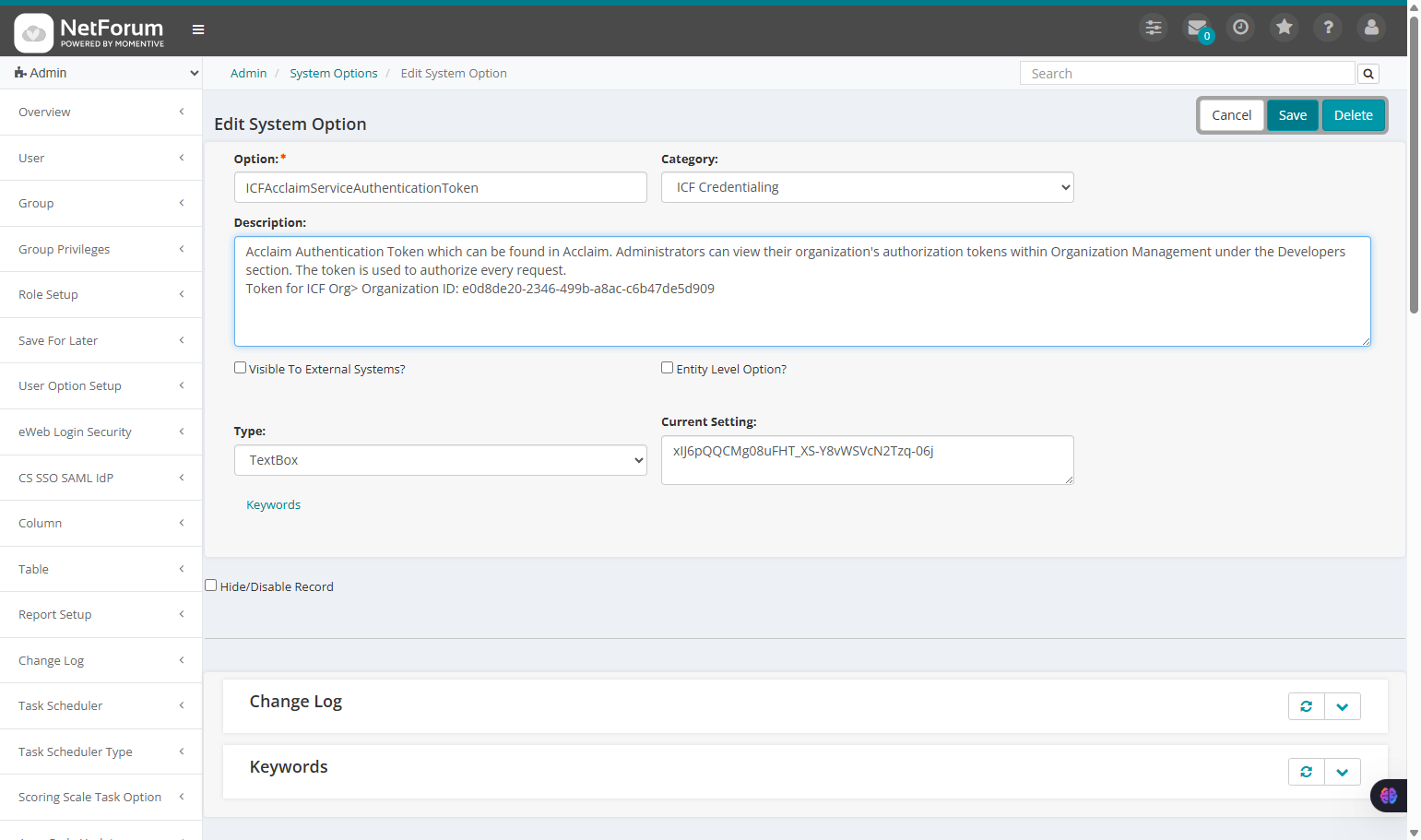Open the Category dropdown
The width and height of the screenshot is (1421, 840).
[867, 187]
